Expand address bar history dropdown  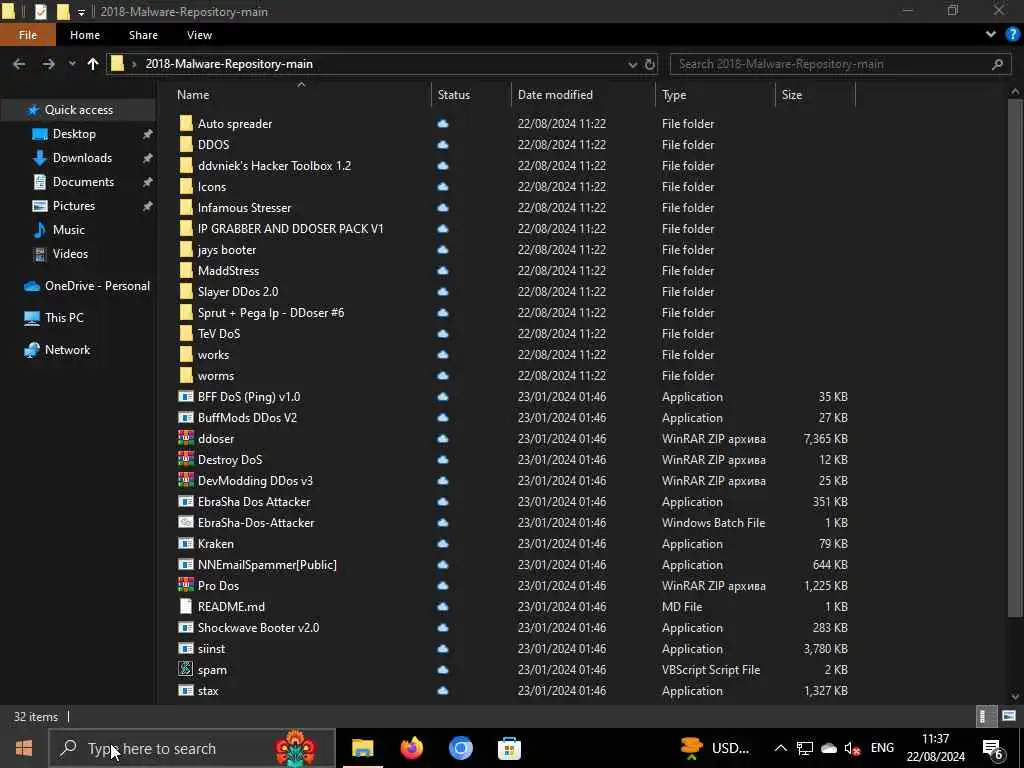pos(632,64)
